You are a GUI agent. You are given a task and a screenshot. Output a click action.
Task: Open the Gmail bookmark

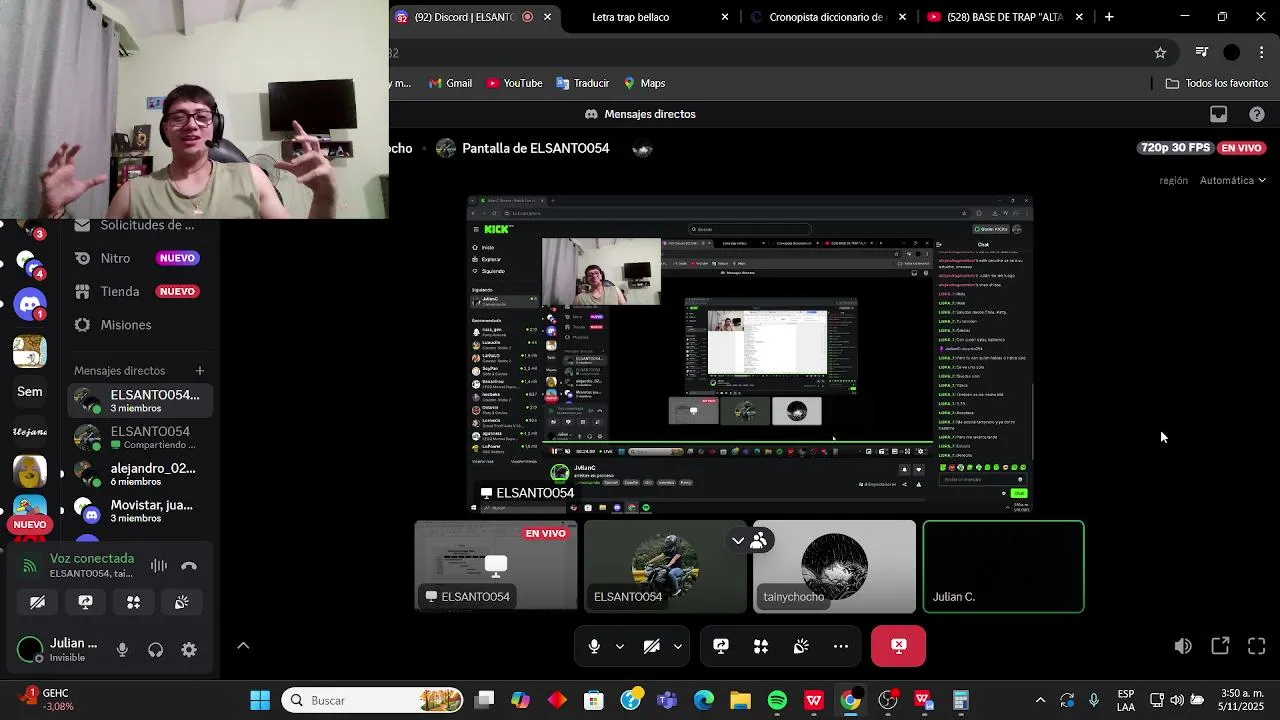pos(450,83)
